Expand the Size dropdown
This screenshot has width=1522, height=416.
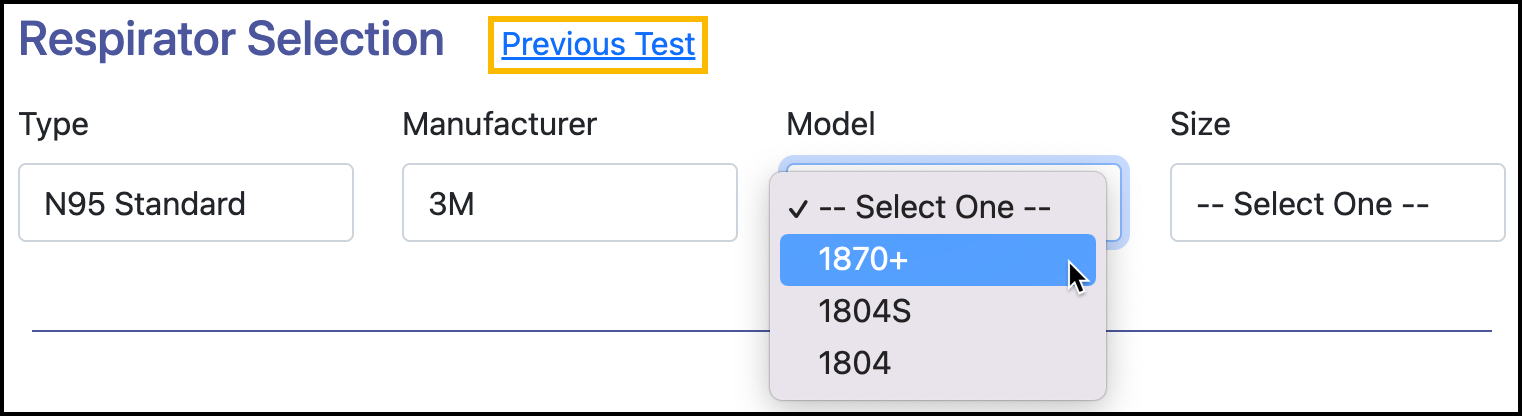tap(1336, 203)
